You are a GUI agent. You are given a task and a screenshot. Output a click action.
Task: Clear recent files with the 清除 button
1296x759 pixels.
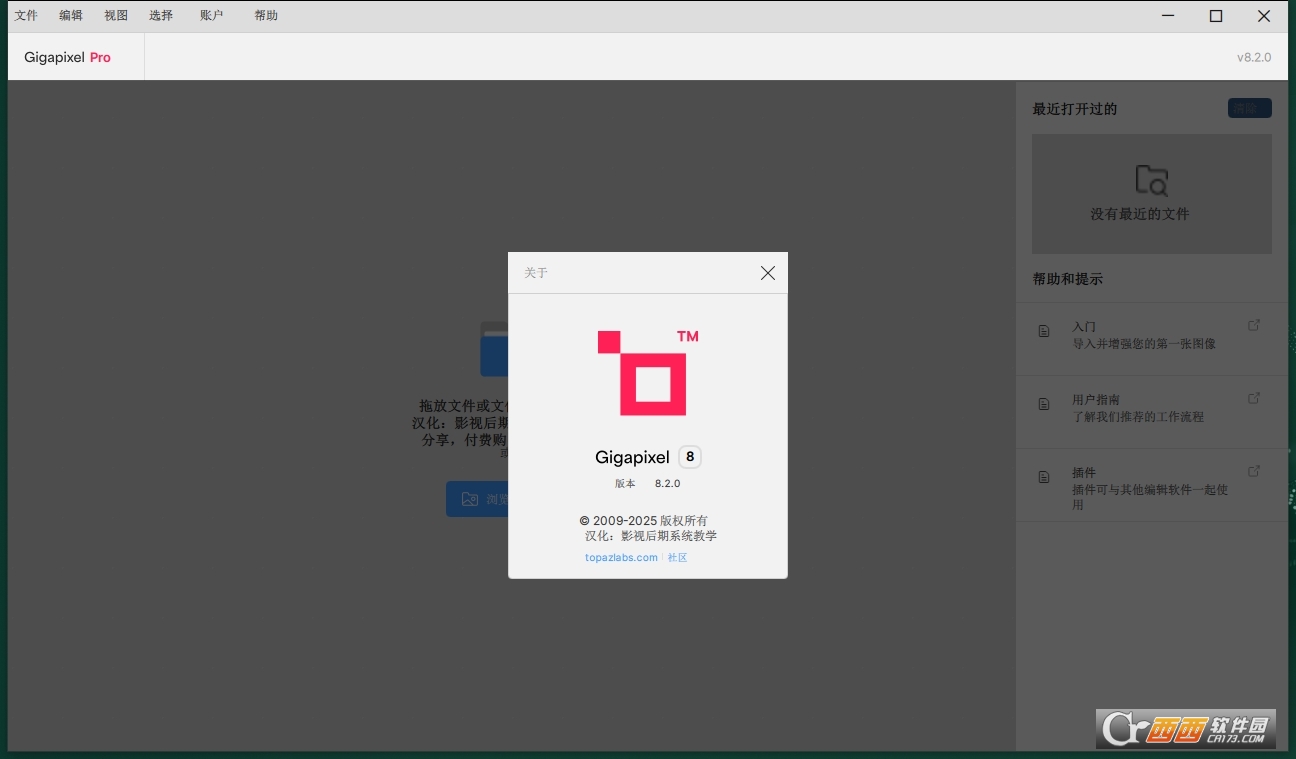[x=1250, y=108]
